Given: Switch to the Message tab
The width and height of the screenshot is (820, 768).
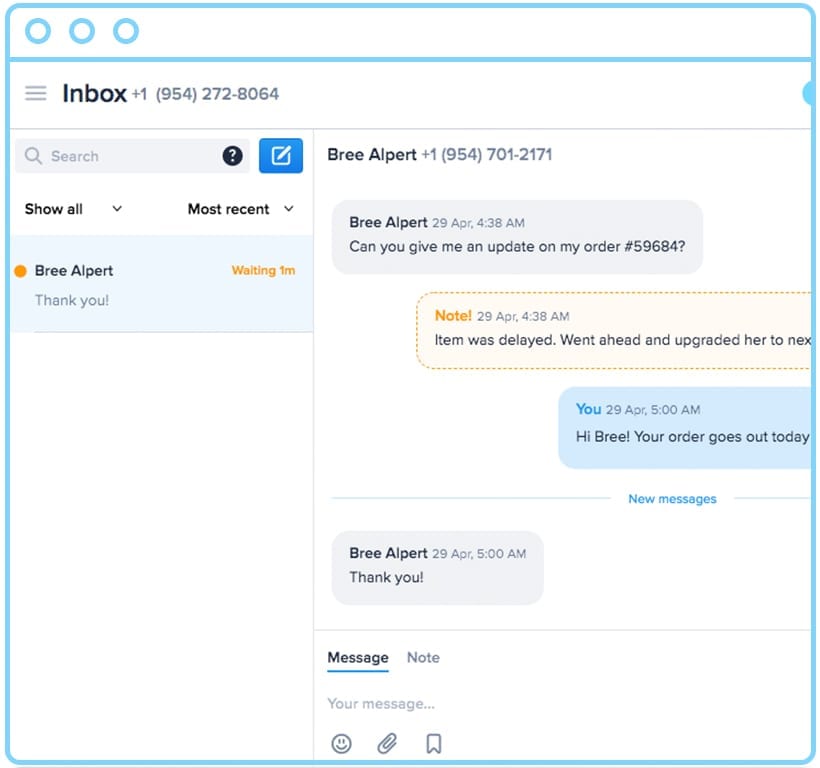Looking at the screenshot, I should (x=358, y=658).
